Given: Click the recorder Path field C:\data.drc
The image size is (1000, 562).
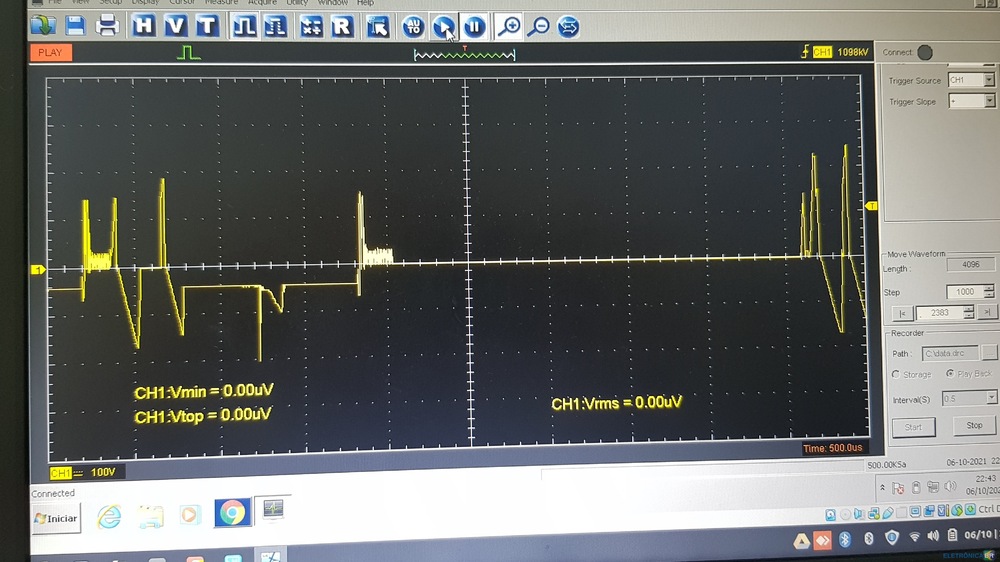Looking at the screenshot, I should (x=950, y=353).
